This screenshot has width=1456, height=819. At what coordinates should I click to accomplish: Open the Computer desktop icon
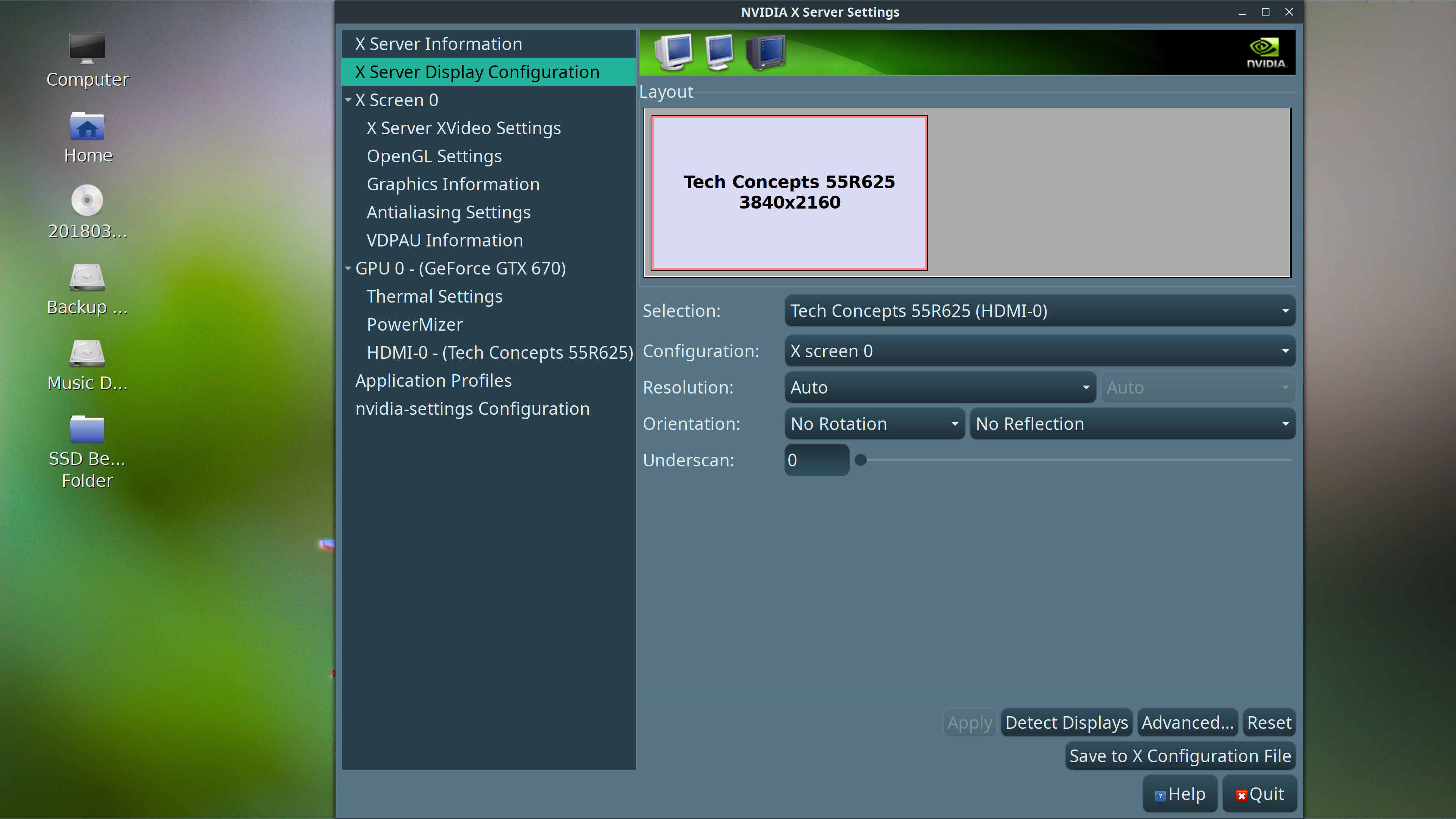(x=87, y=60)
